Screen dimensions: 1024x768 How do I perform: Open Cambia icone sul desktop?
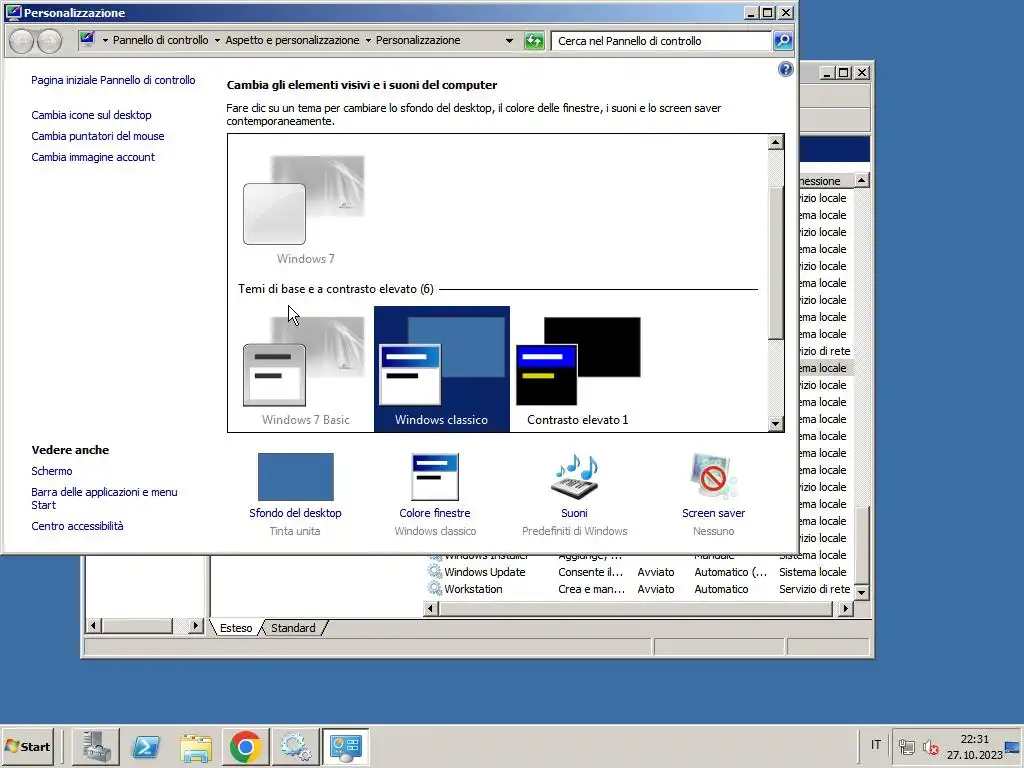click(x=91, y=115)
